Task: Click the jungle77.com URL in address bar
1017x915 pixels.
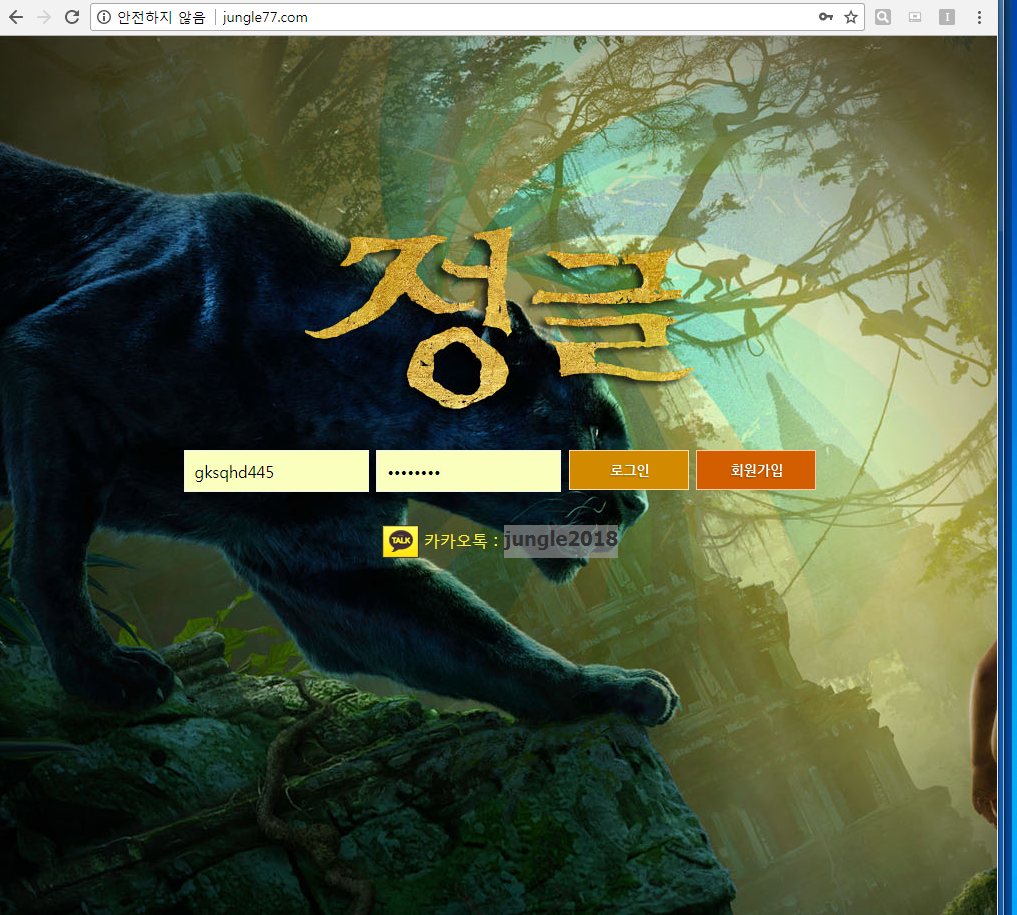Action: point(265,18)
